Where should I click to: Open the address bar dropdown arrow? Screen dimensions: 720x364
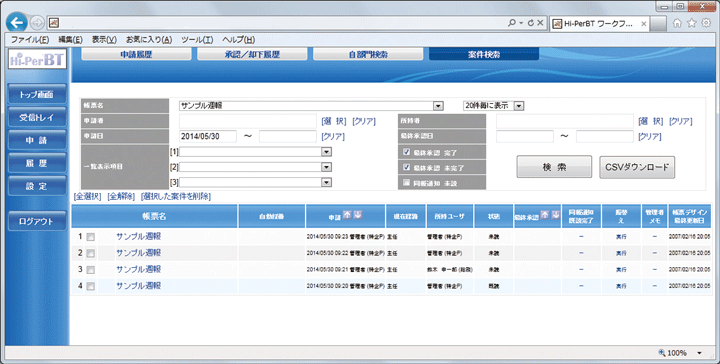click(x=521, y=23)
